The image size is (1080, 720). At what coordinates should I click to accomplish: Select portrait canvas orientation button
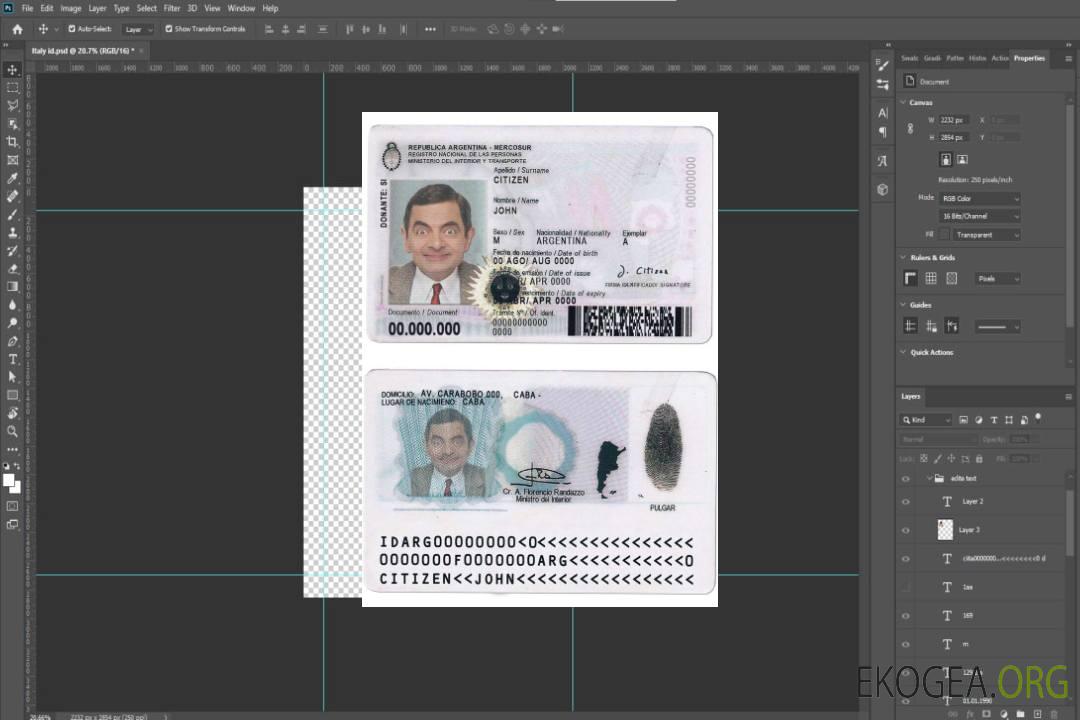tap(946, 160)
